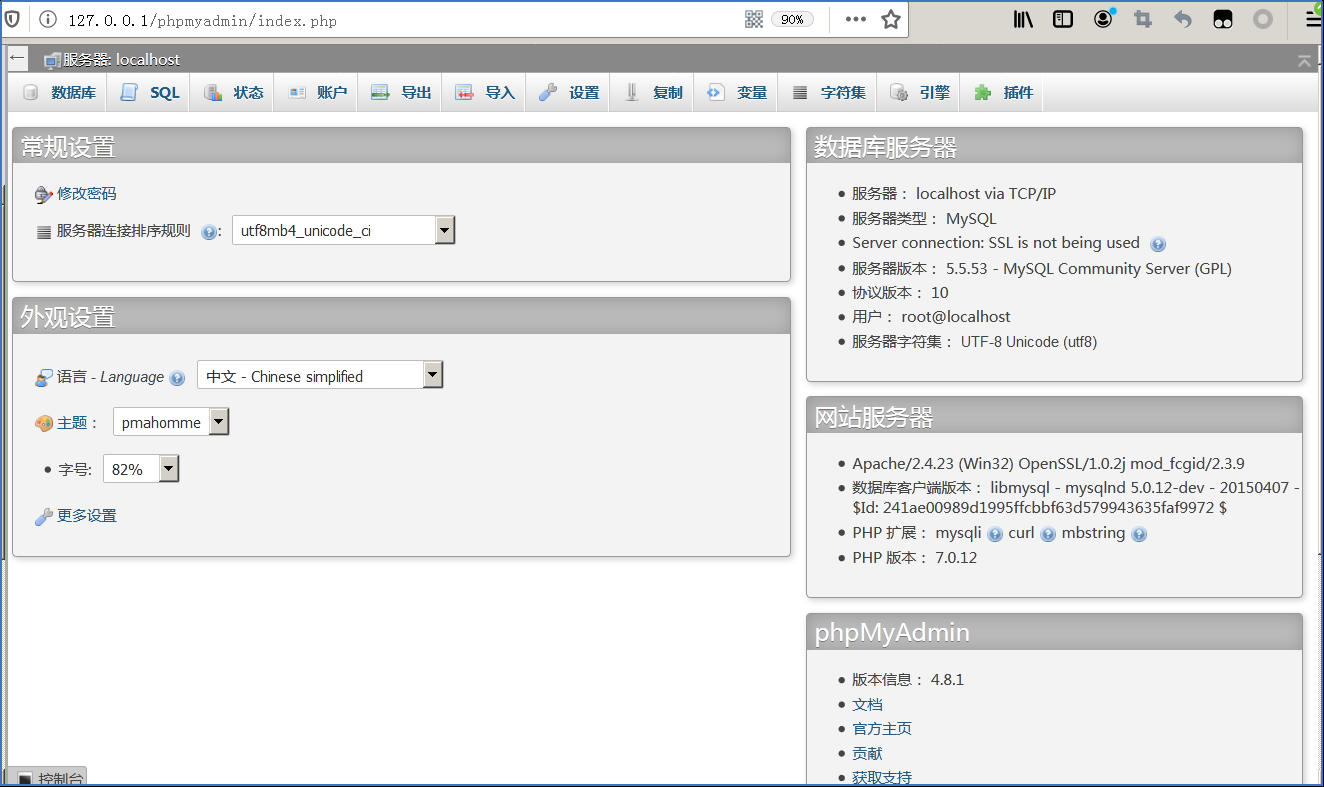
Task: Open the 控制台 console bar
Action: 47,778
